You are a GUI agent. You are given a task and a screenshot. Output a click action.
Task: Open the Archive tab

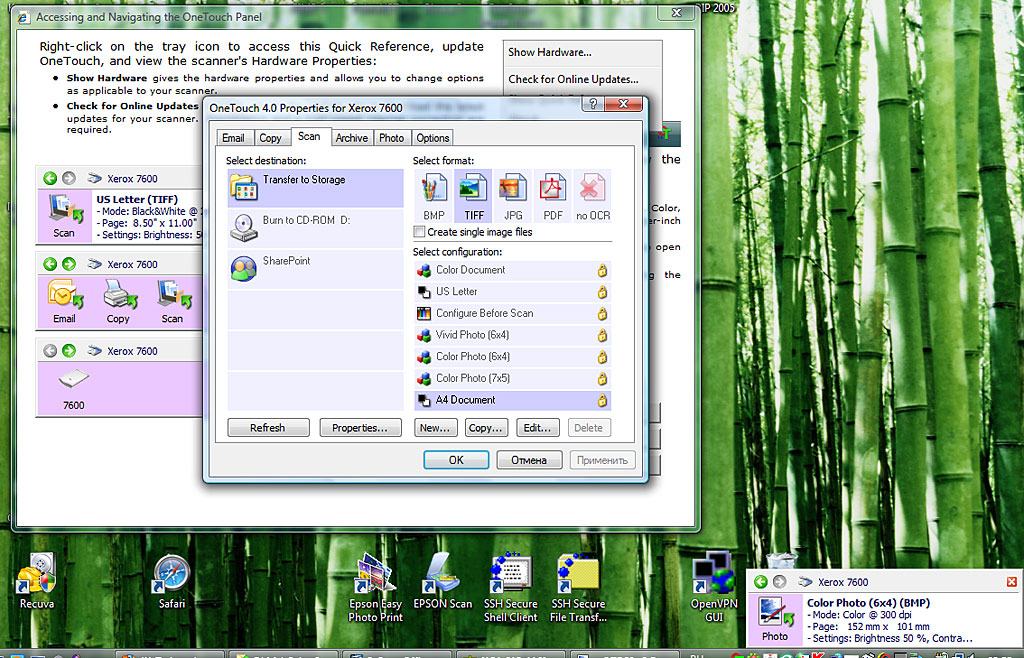click(351, 138)
